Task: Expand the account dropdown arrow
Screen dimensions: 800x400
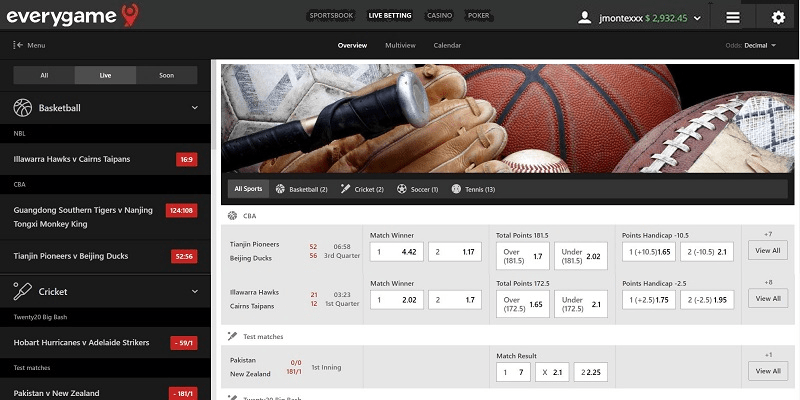Action: pyautogui.click(x=697, y=18)
